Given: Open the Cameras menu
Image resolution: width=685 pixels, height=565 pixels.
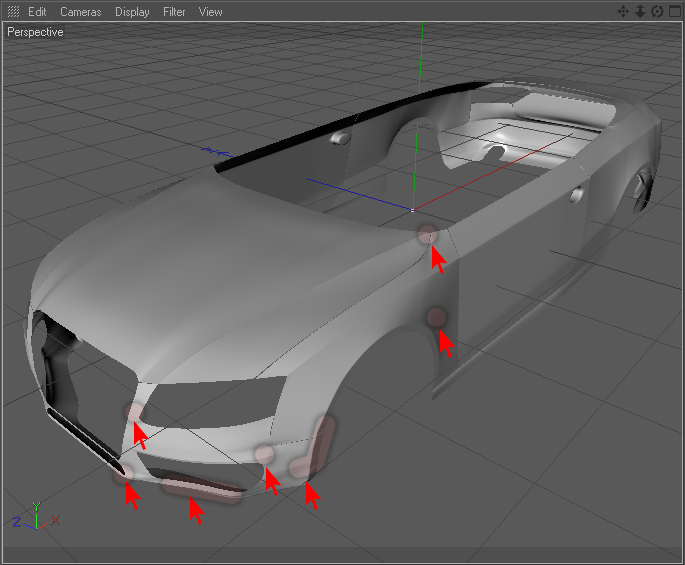Looking at the screenshot, I should pyautogui.click(x=80, y=12).
